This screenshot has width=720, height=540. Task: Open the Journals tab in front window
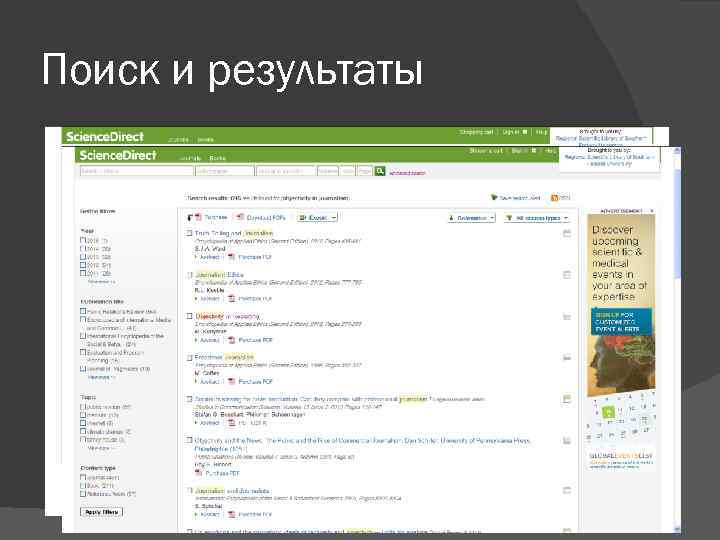point(190,158)
